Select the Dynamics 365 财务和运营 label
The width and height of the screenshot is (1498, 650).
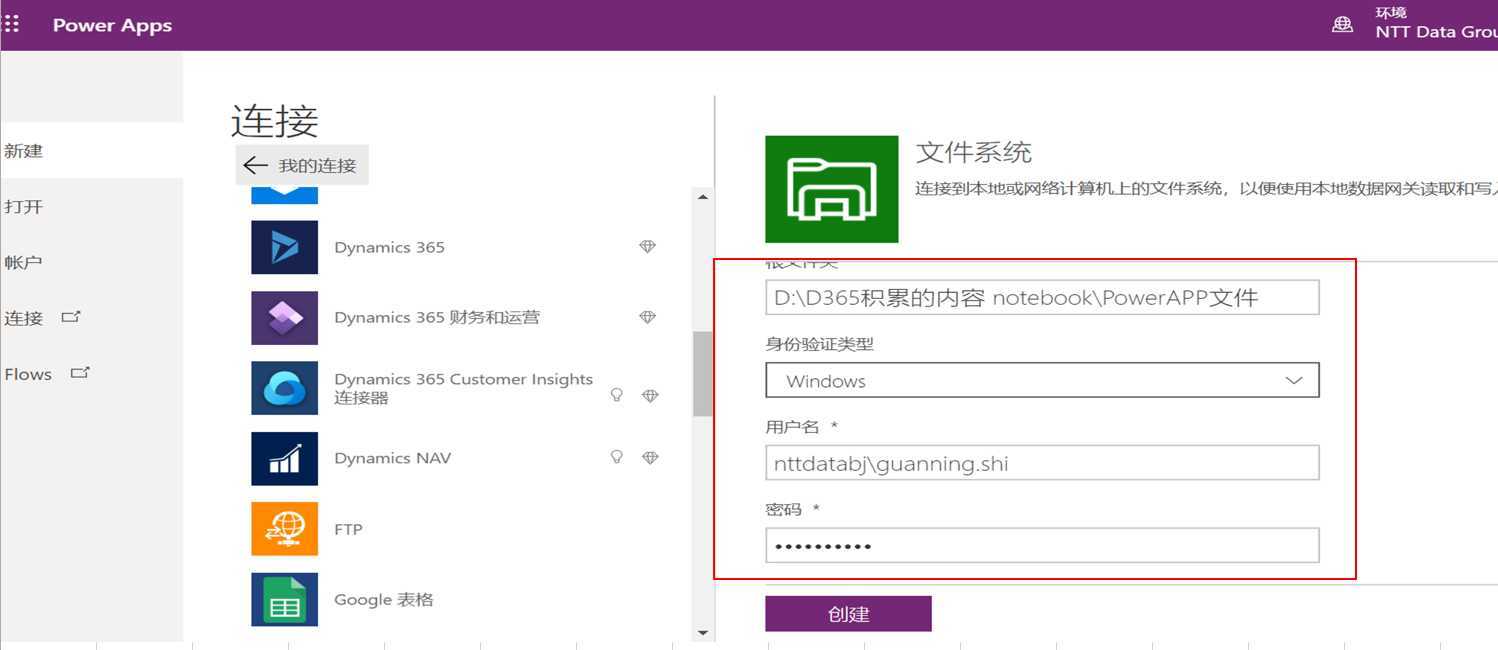pos(437,317)
